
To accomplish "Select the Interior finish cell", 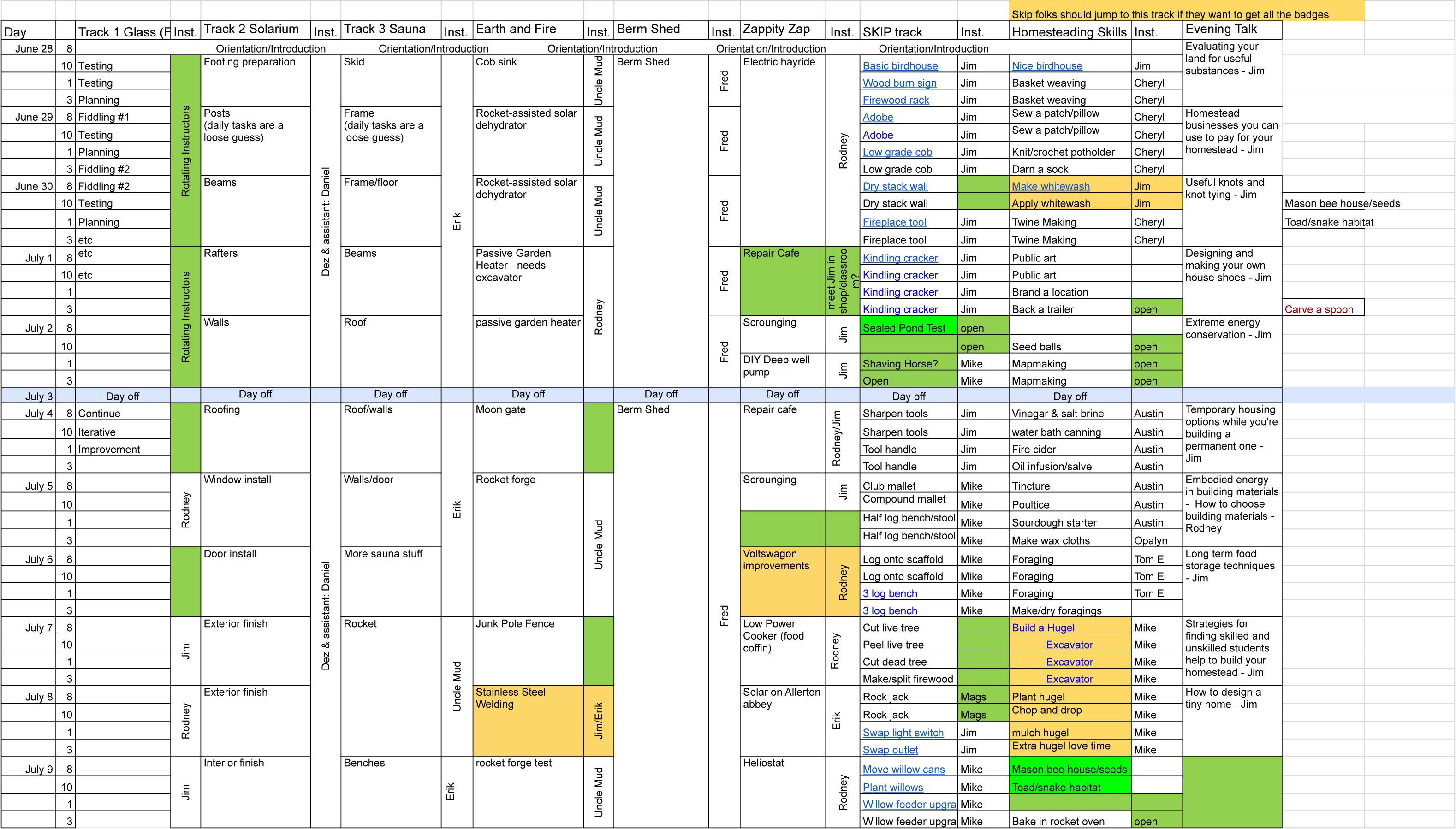I will pyautogui.click(x=256, y=791).
